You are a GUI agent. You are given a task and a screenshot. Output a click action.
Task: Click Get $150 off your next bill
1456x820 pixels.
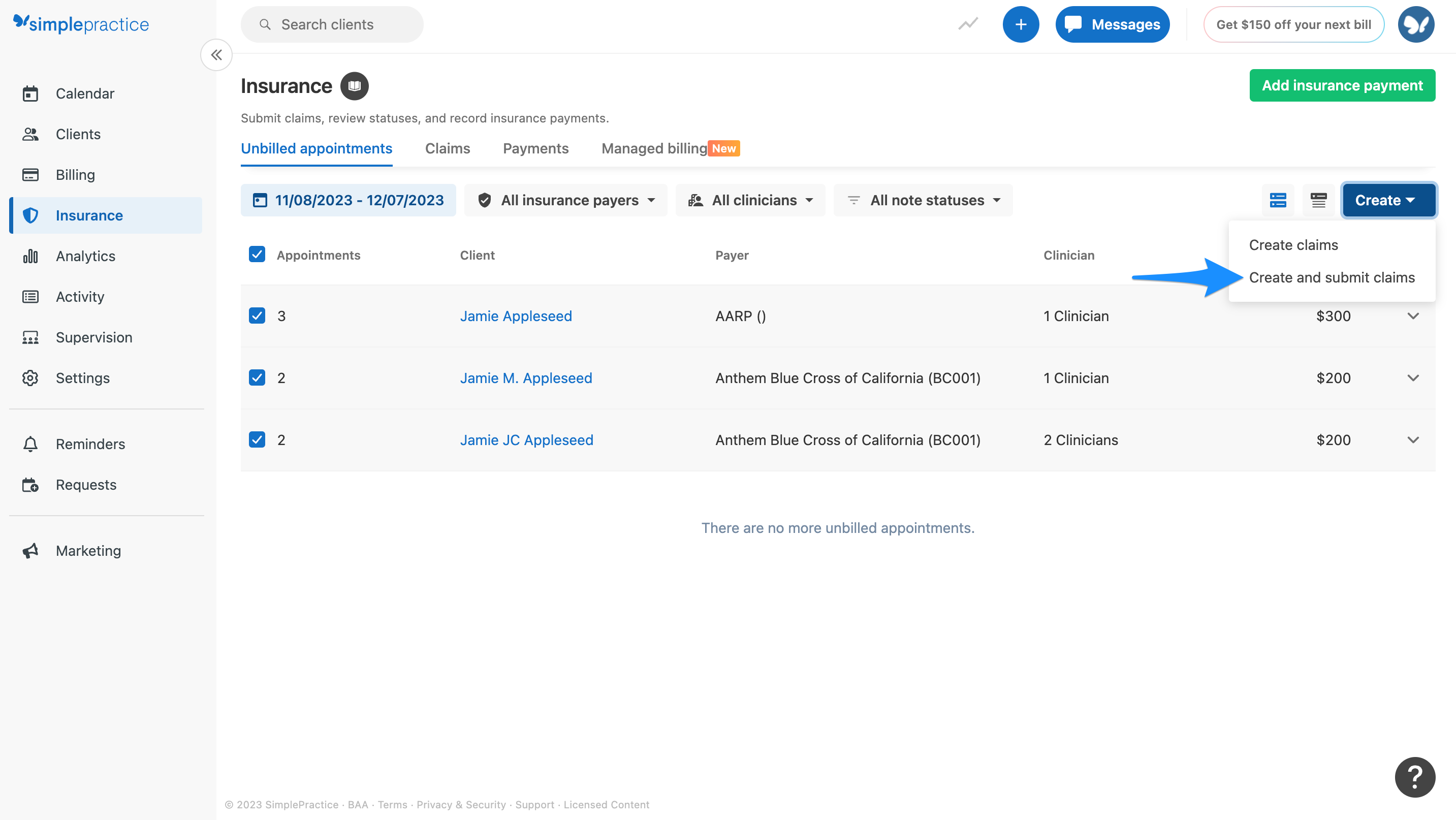tap(1293, 24)
